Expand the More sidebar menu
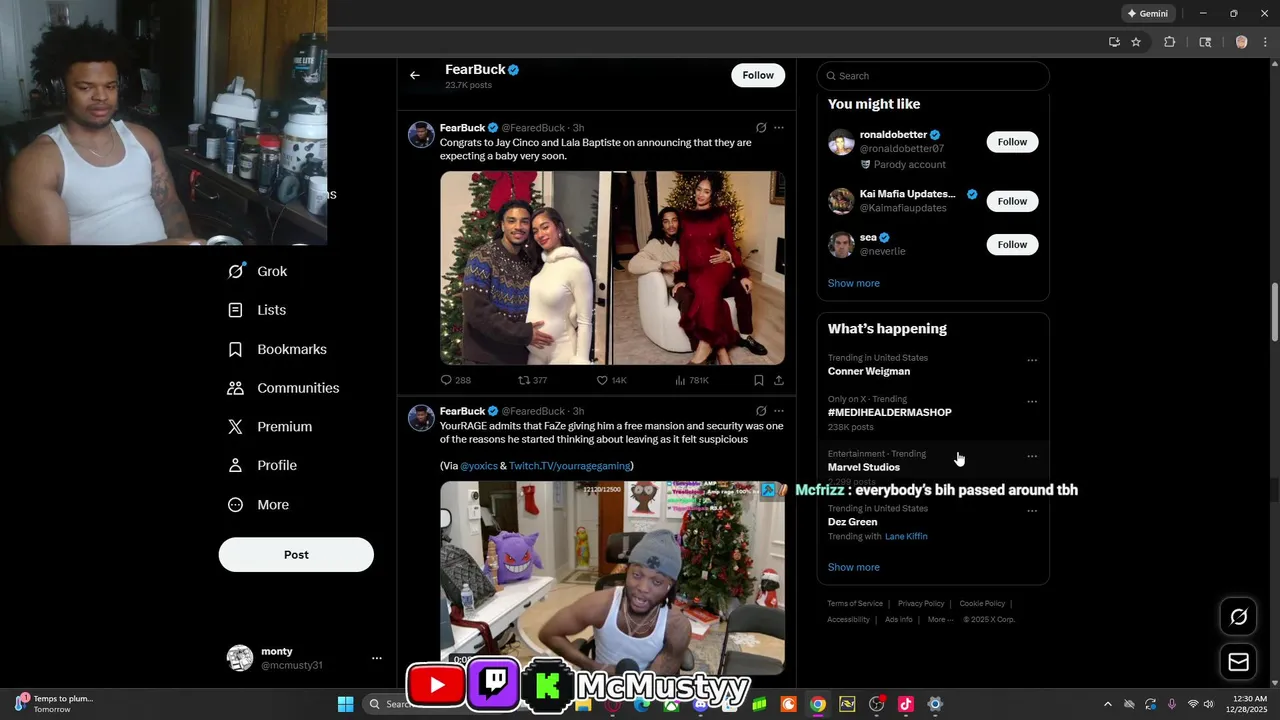Image resolution: width=1280 pixels, height=720 pixels. click(x=258, y=505)
